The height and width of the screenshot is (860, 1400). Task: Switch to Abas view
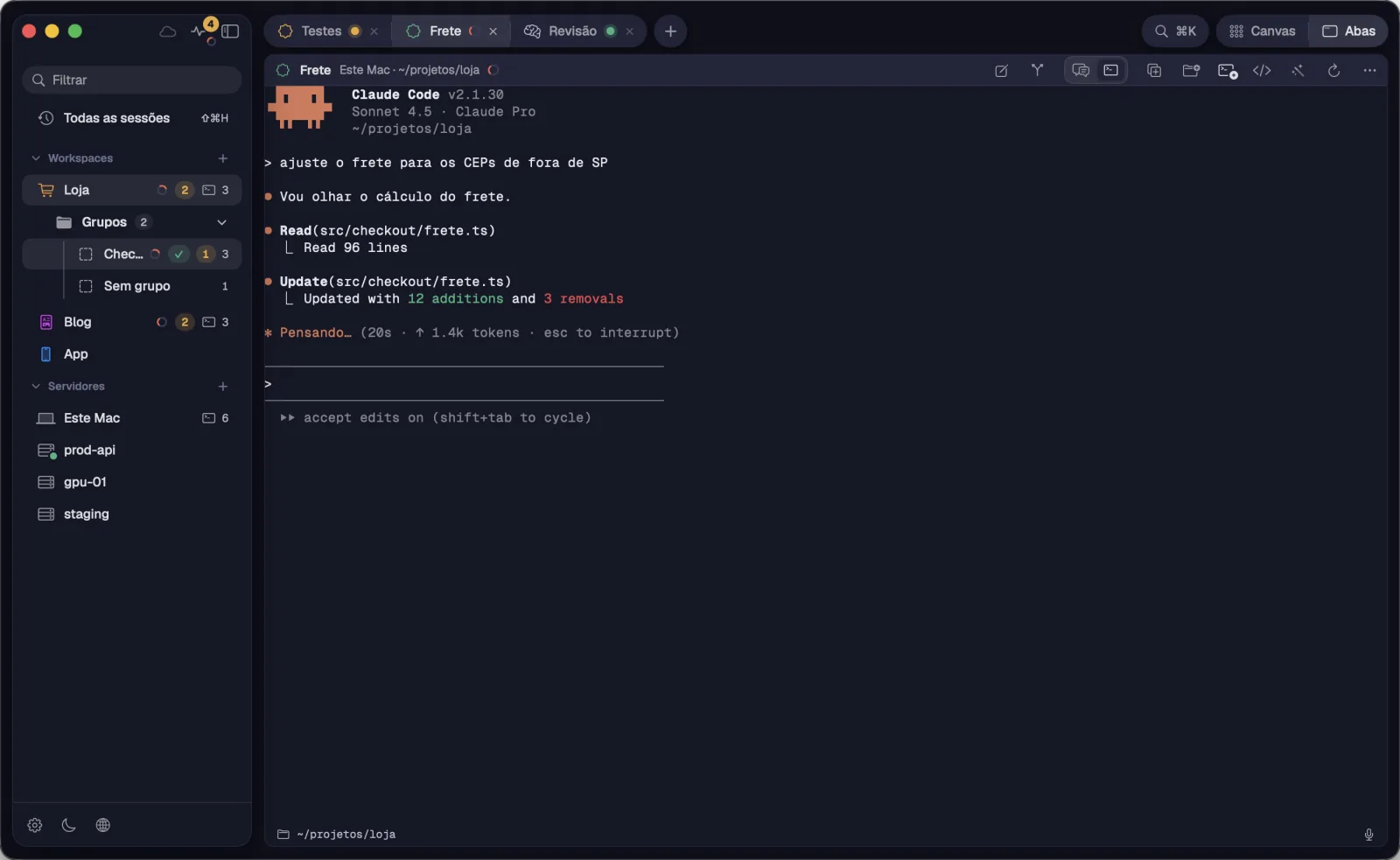(1348, 31)
